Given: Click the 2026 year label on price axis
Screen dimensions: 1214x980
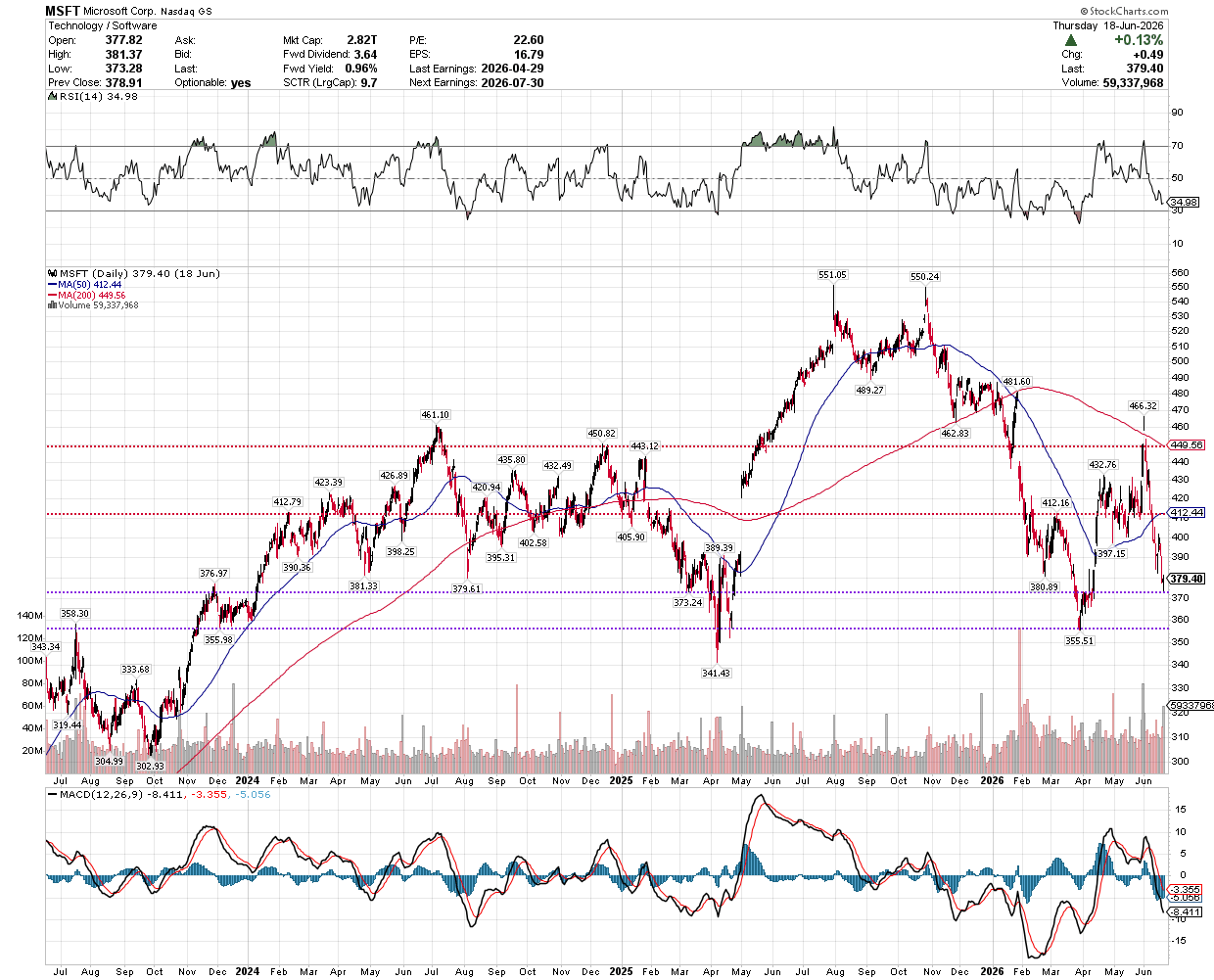Looking at the screenshot, I should click(x=993, y=780).
